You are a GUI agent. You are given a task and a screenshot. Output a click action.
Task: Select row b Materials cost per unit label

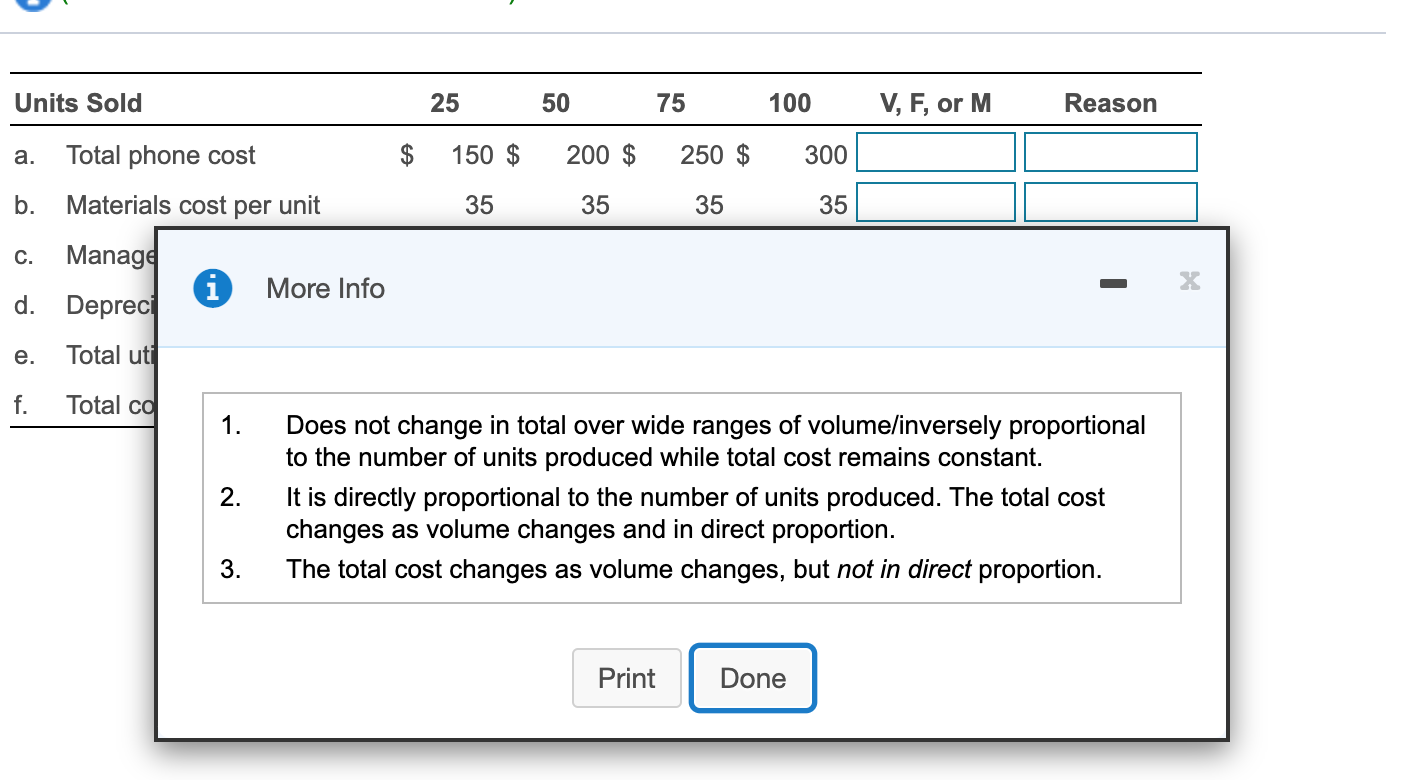pos(193,205)
